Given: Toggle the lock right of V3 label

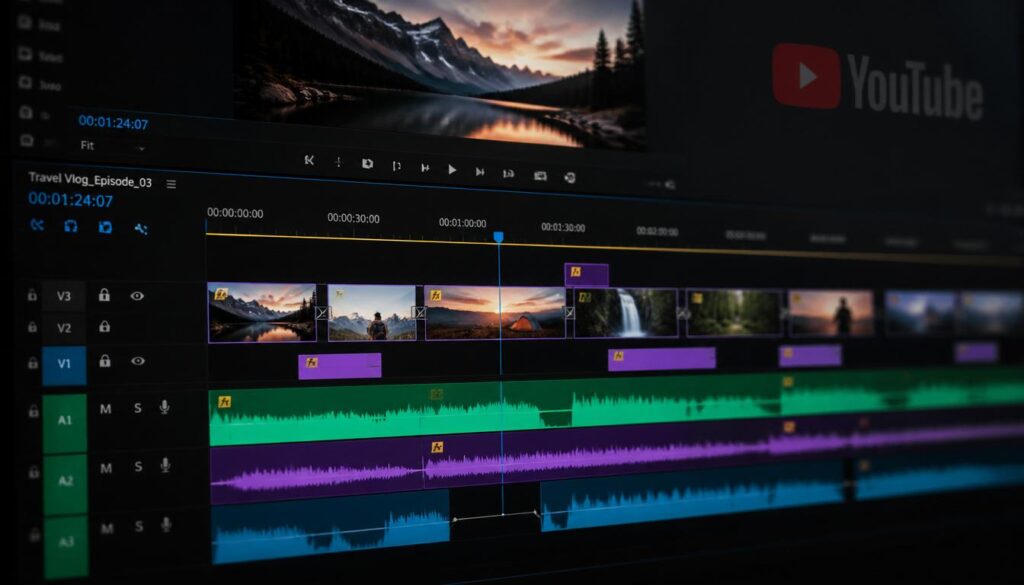Looking at the screenshot, I should [104, 295].
